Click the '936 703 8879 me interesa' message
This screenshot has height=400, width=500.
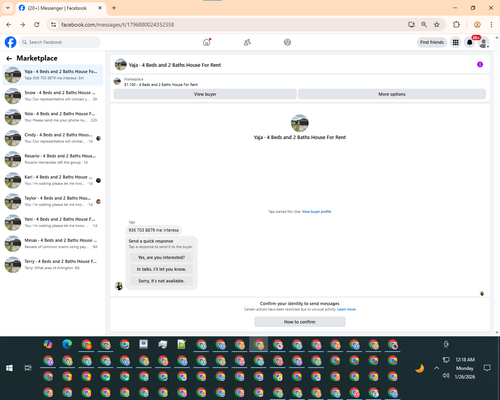pos(153,230)
